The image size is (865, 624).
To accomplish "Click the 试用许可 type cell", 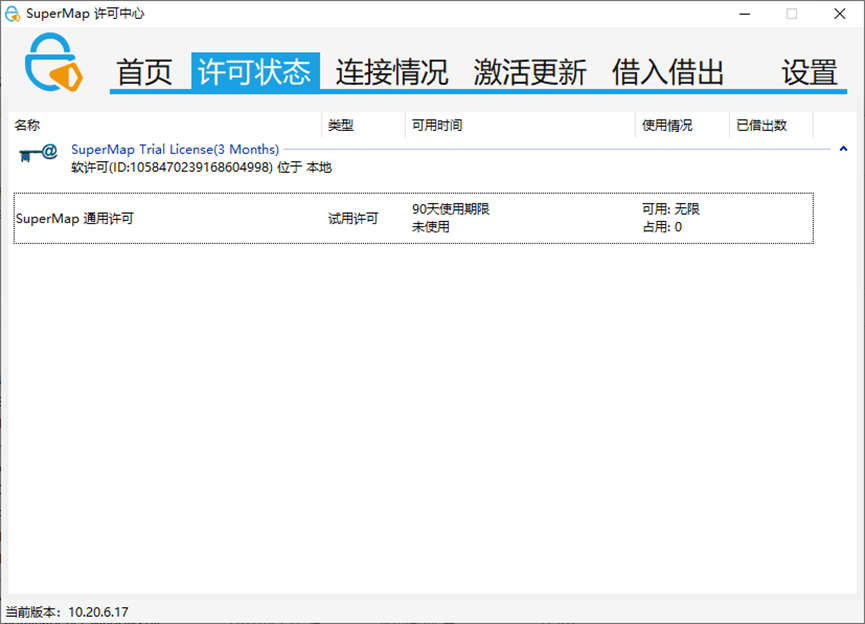I will [353, 218].
